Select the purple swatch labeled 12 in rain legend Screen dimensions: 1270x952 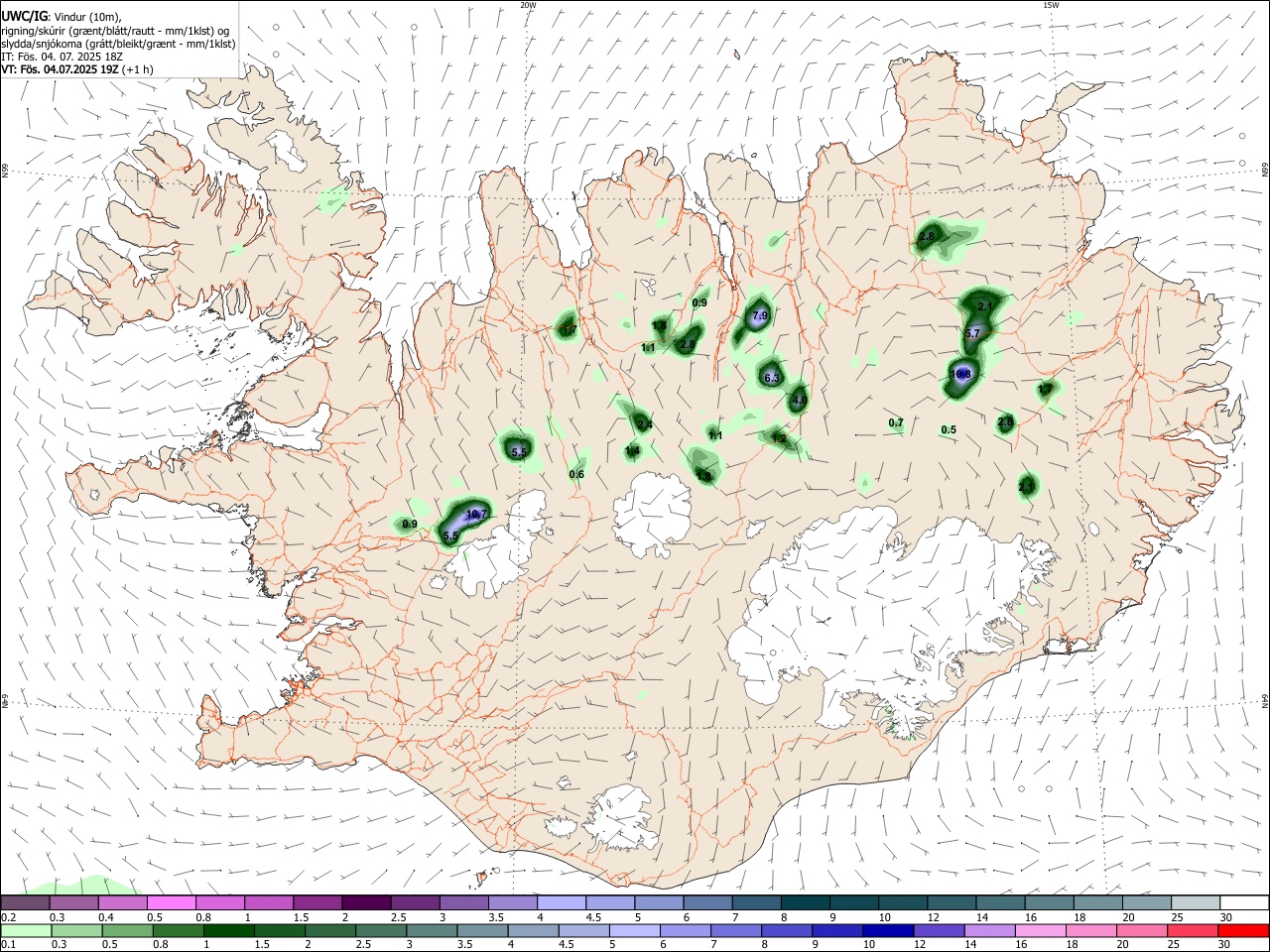939,931
